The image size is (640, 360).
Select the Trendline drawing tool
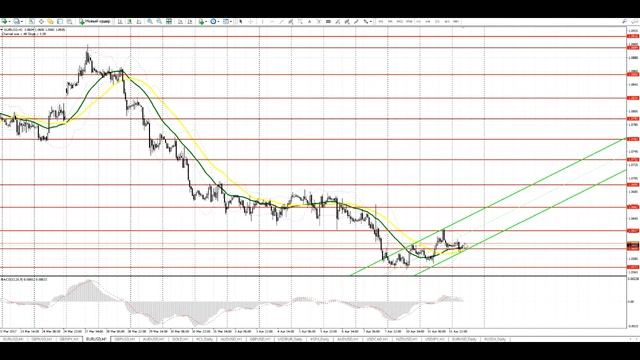coord(282,21)
